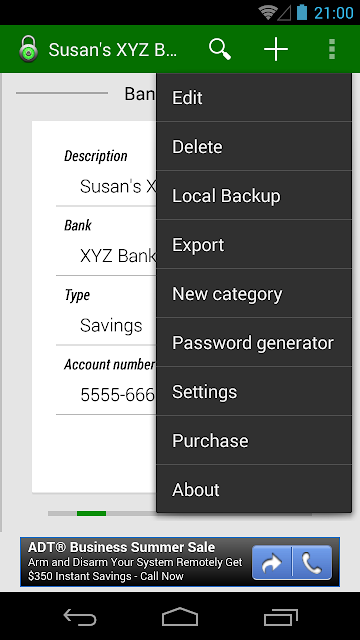The image size is (360, 640).
Task: Go to the Android home button
Action: [180, 616]
